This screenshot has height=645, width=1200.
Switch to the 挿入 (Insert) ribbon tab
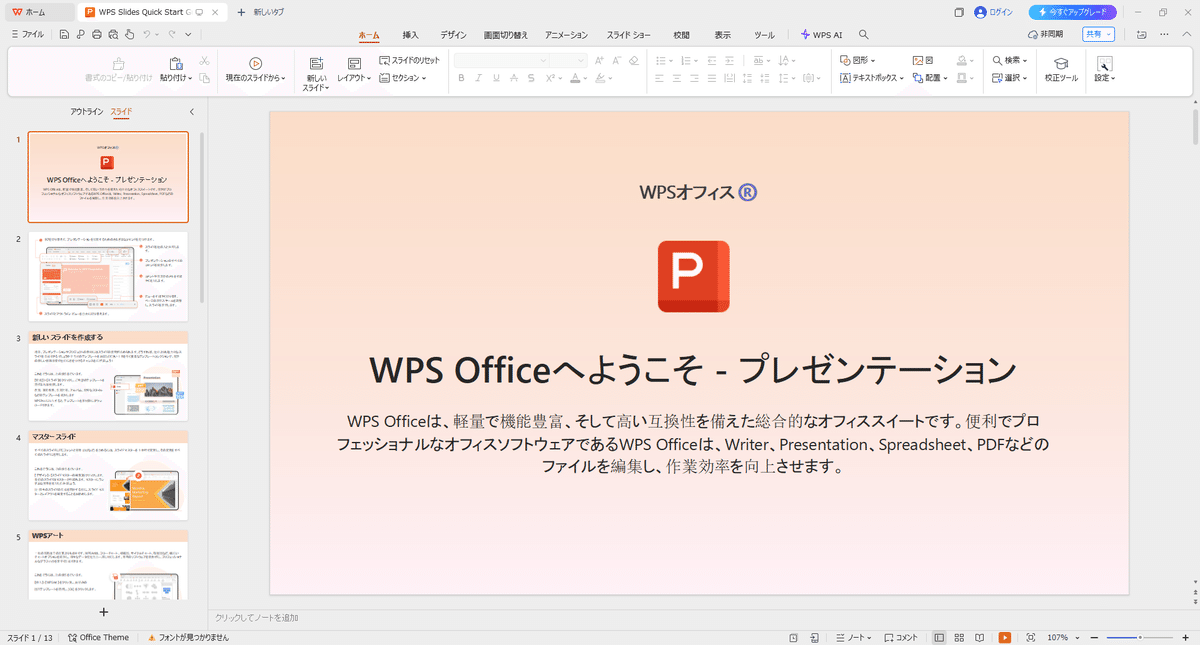[410, 33]
